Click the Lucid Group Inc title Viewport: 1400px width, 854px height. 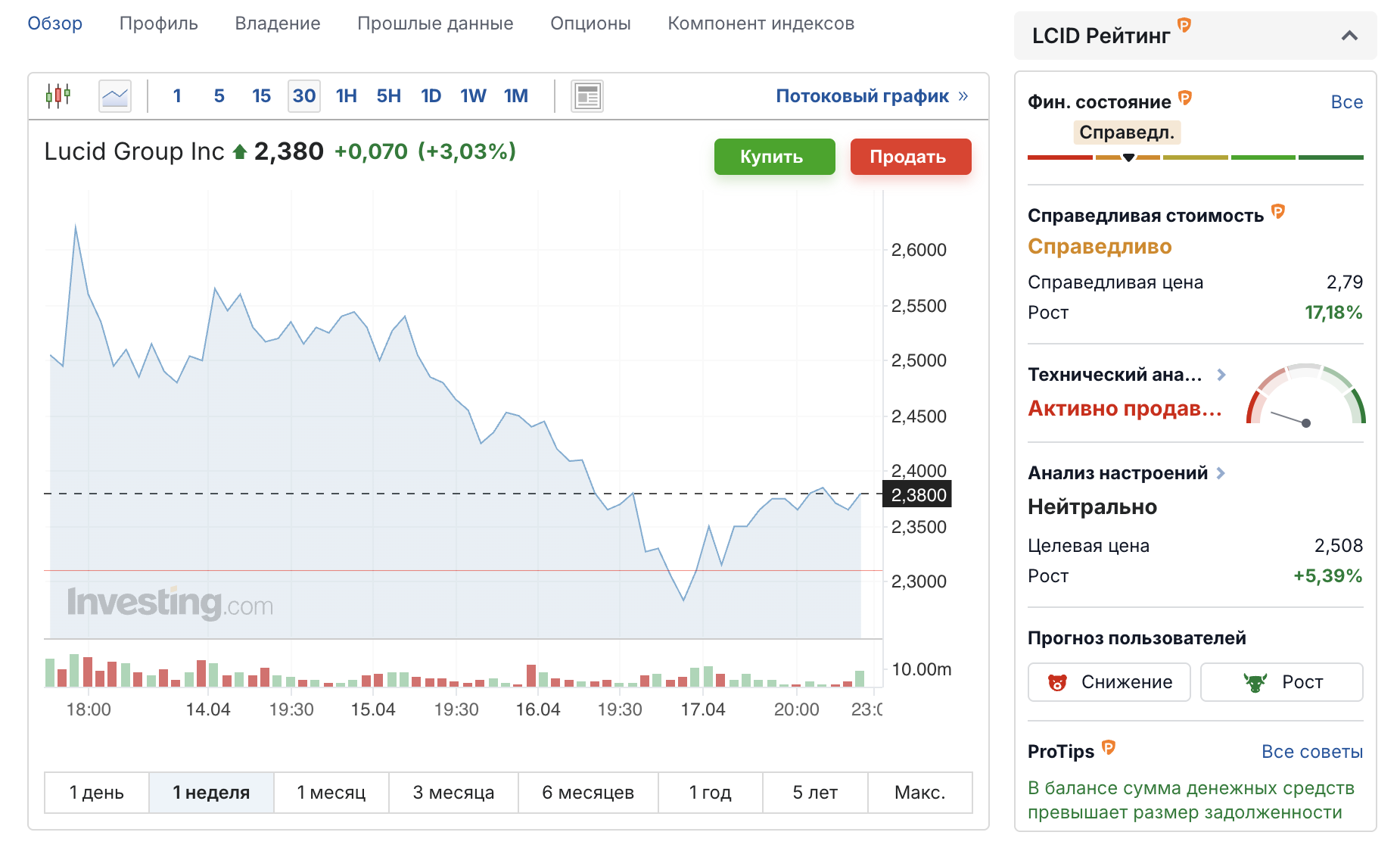(x=134, y=152)
